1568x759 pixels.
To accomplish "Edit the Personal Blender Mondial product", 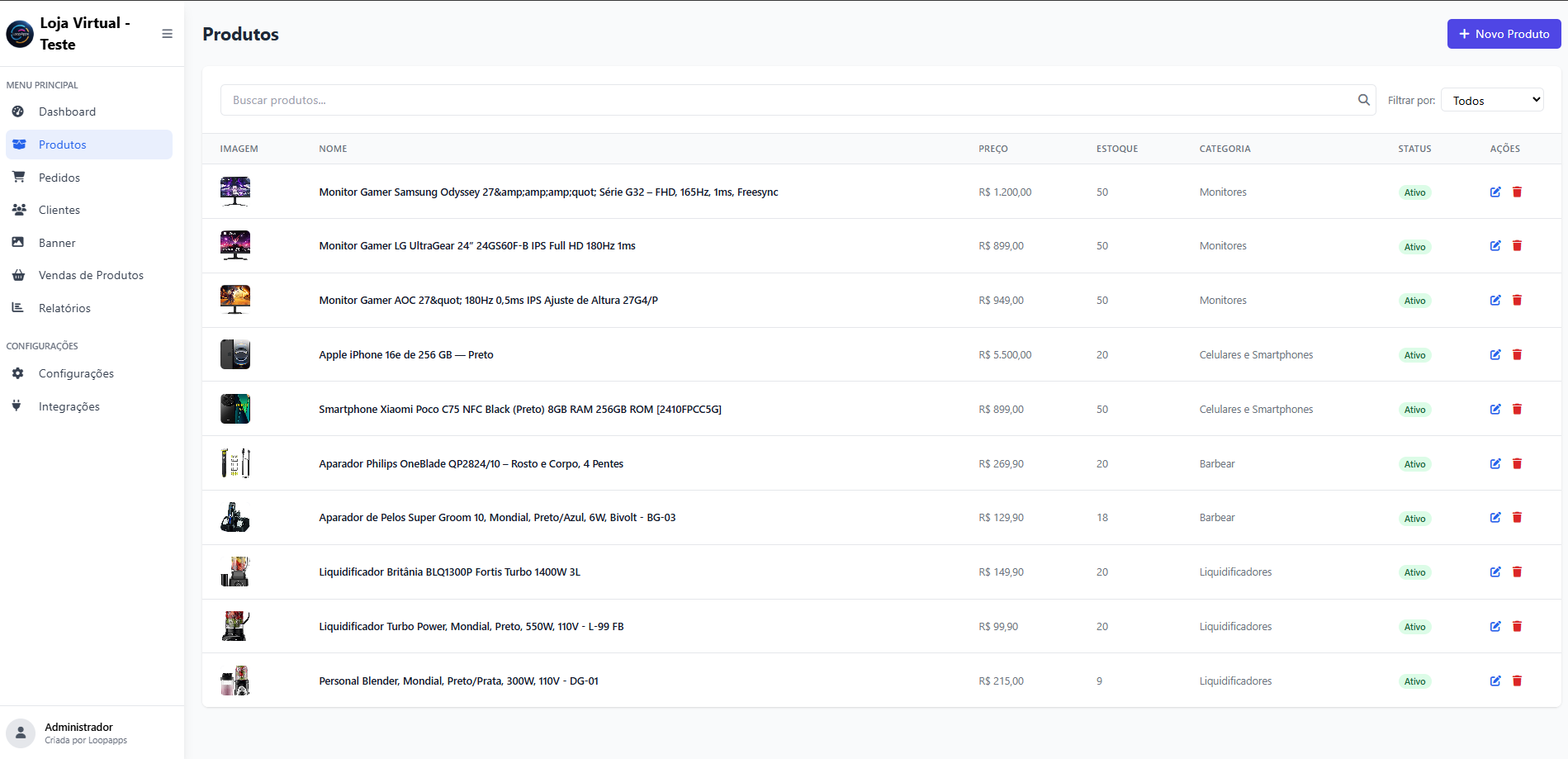I will (1495, 681).
